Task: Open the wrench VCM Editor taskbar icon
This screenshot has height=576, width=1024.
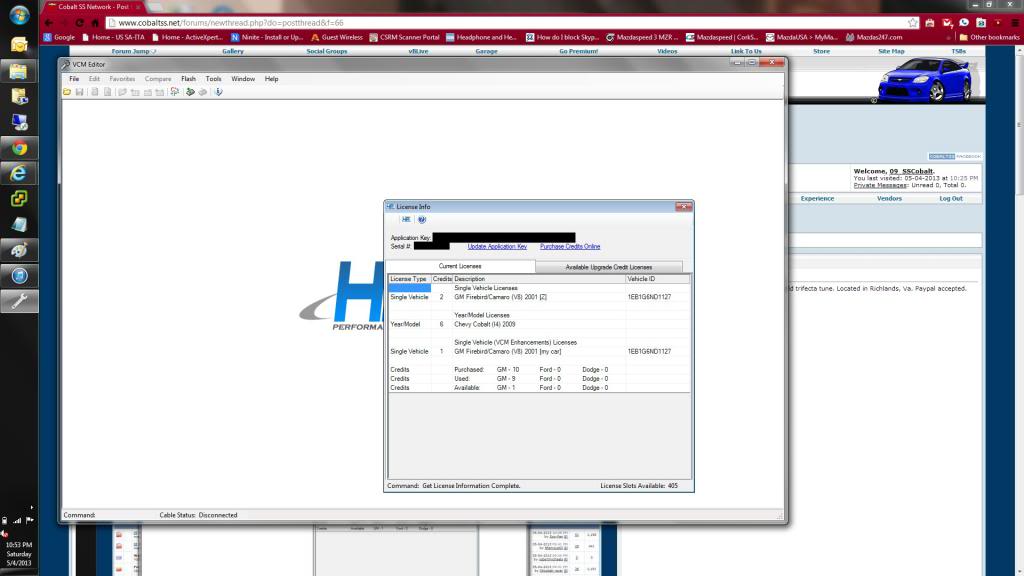Action: [19, 302]
